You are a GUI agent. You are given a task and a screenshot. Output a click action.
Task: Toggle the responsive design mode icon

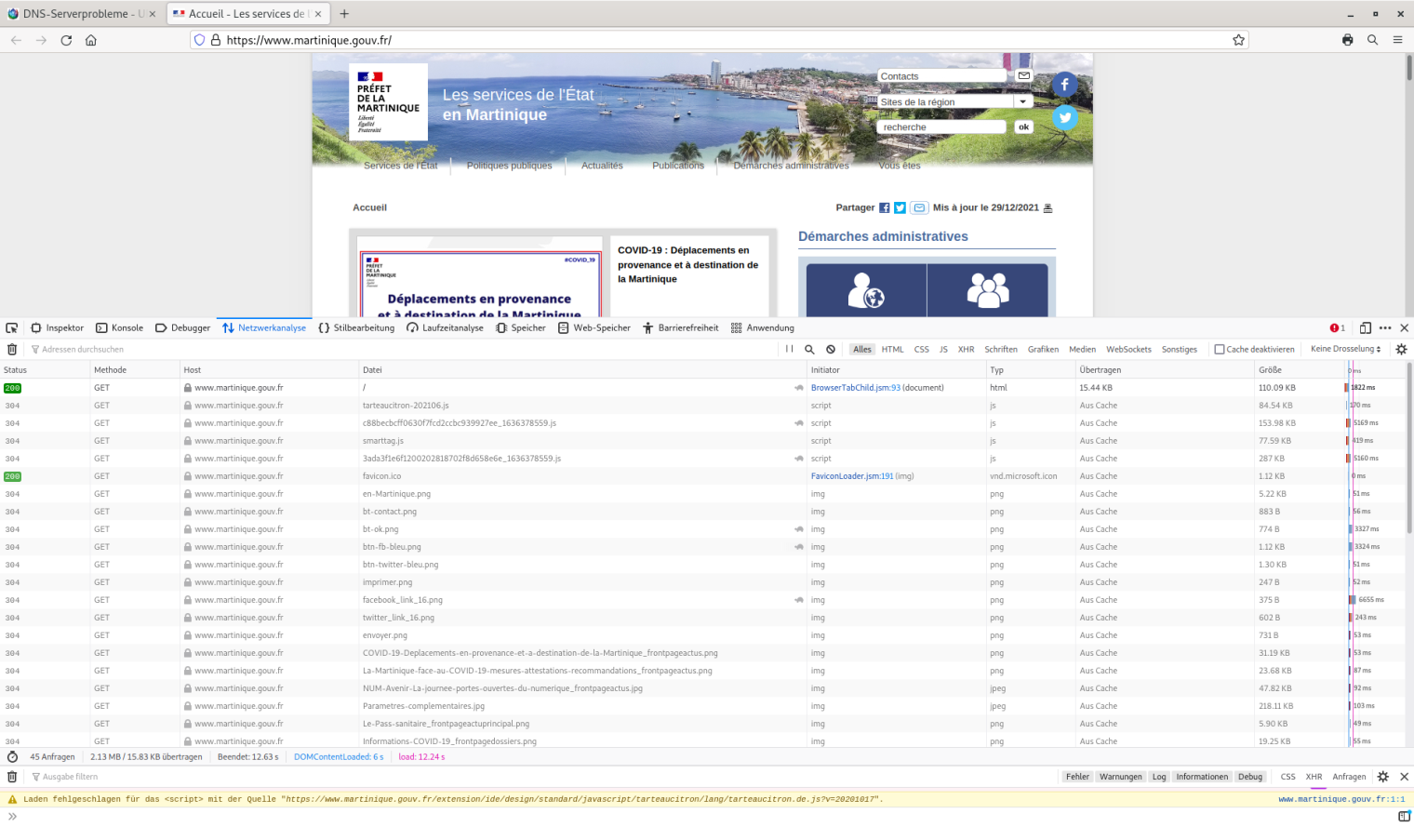tap(1365, 327)
